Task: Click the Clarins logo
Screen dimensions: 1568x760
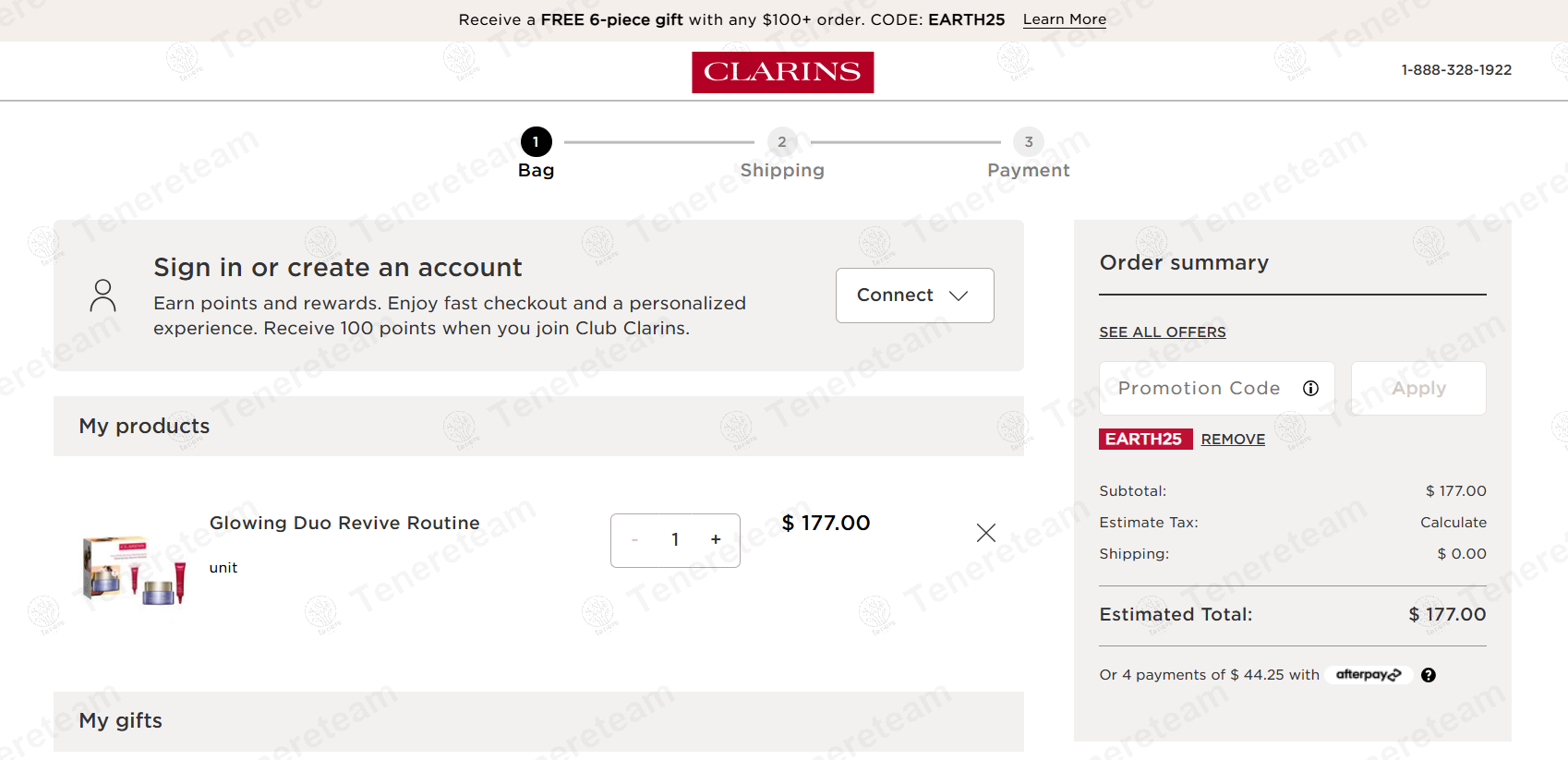Action: point(782,72)
